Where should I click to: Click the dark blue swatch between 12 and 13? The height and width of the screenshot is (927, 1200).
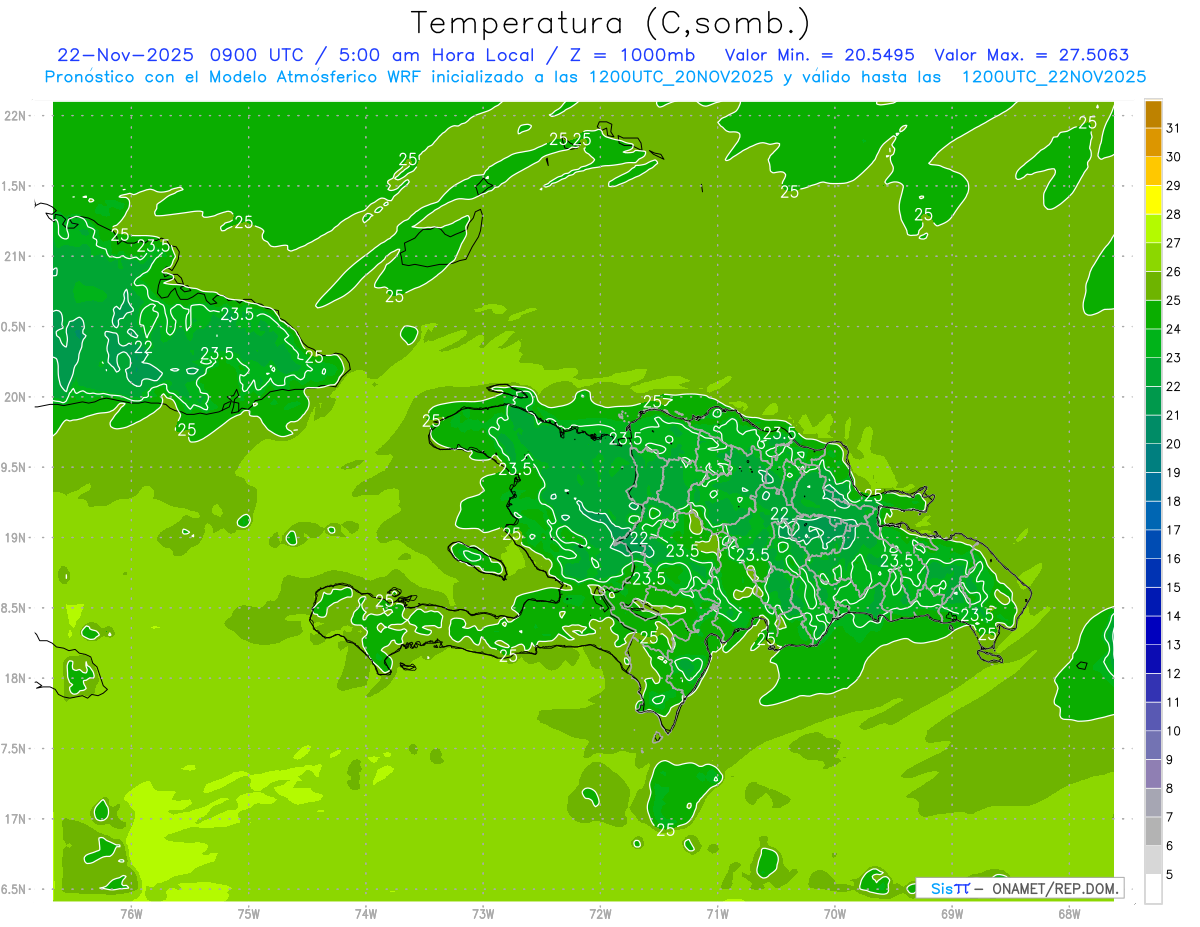pos(1153,660)
